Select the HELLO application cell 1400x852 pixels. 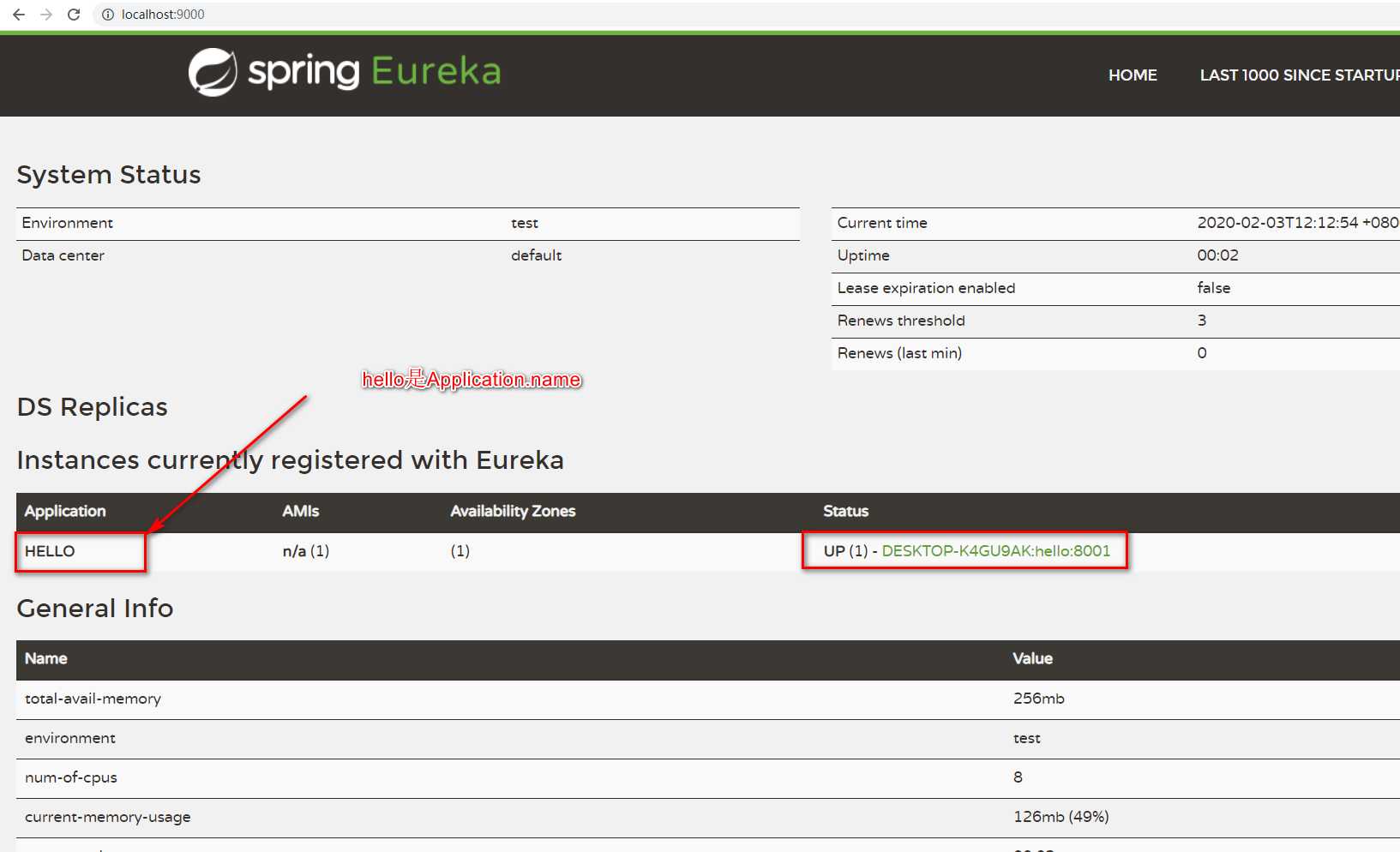click(50, 551)
